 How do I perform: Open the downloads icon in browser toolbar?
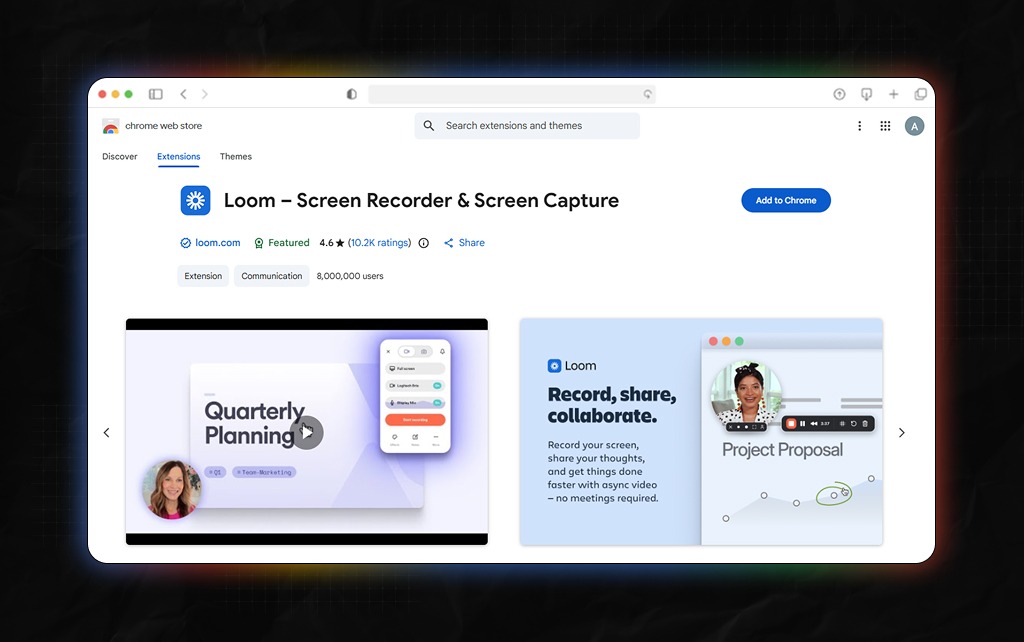coord(867,94)
